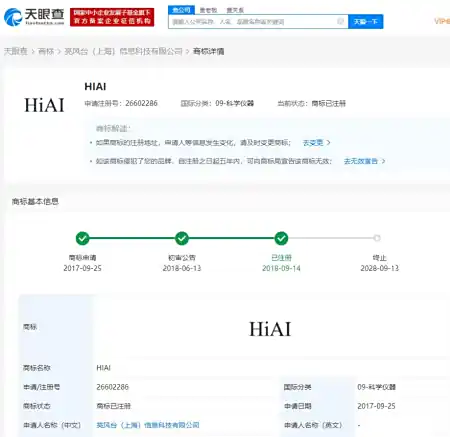Click the blue 天眼一下 search button
450x437 pixels.
coord(366,22)
